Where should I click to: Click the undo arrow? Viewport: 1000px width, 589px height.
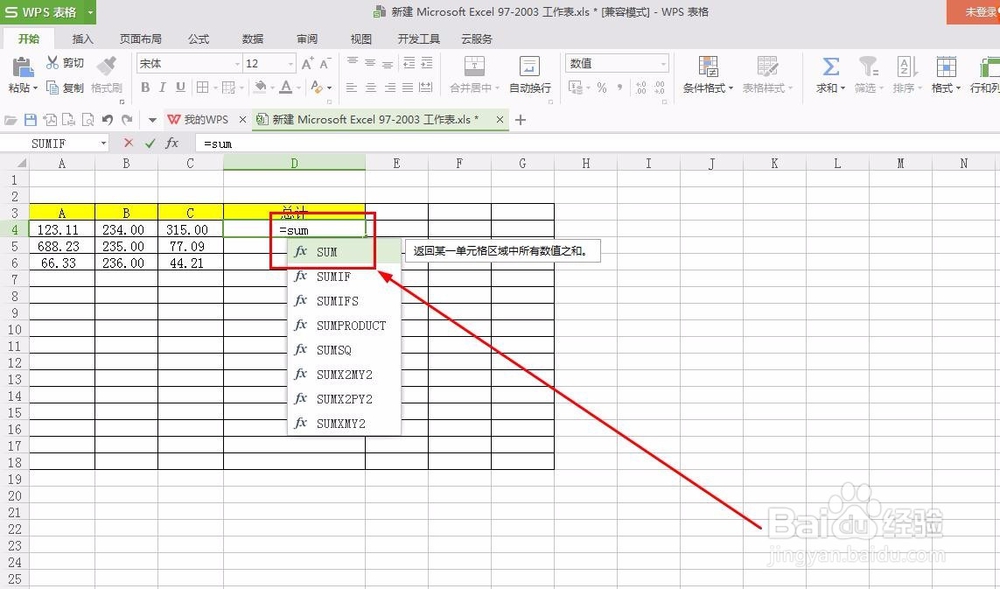click(x=107, y=119)
